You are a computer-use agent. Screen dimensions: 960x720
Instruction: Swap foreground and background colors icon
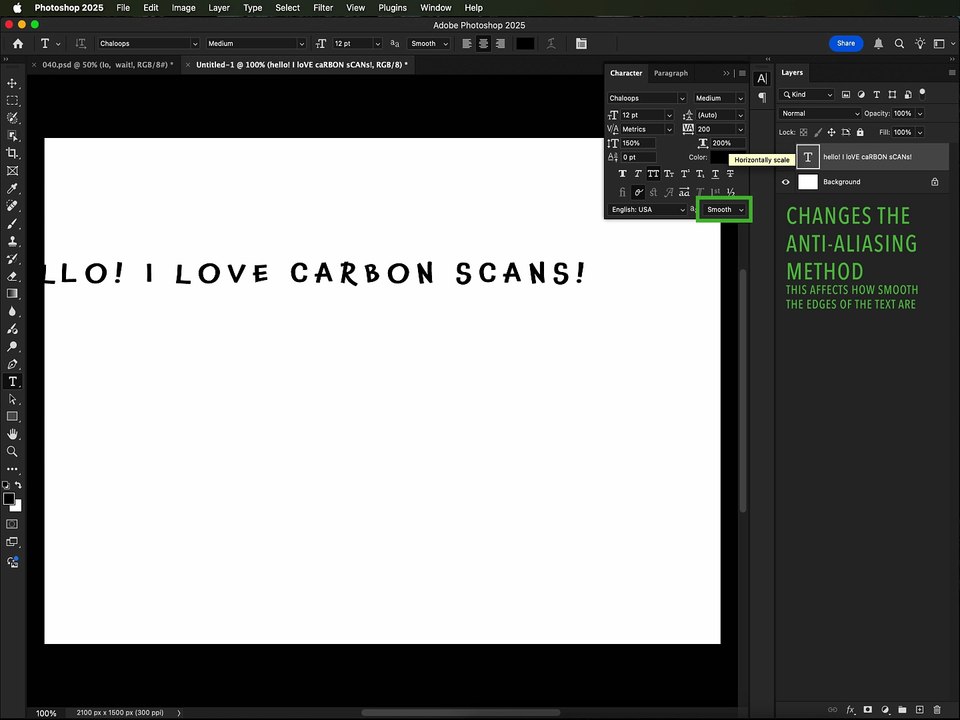(x=18, y=485)
